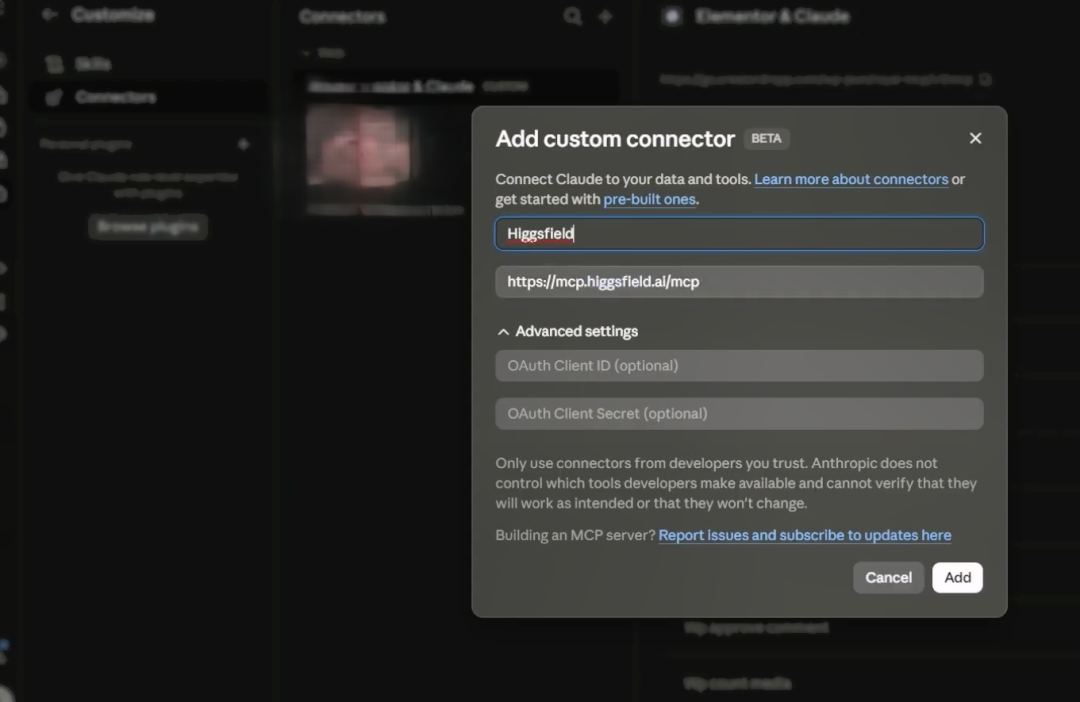Click the Add custom connector heading
This screenshot has height=702, width=1080.
pos(615,139)
